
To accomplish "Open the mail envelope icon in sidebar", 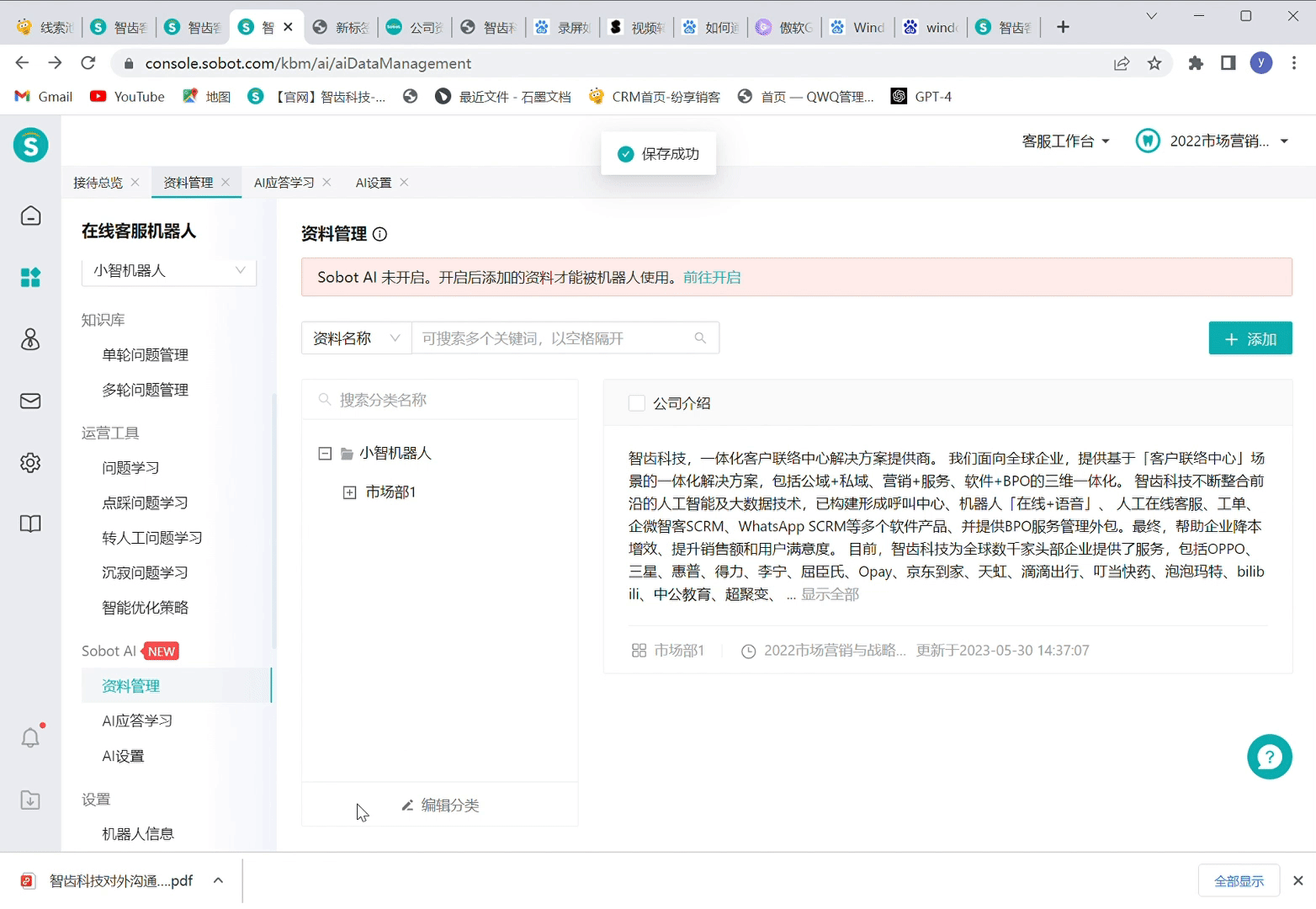I will (30, 401).
